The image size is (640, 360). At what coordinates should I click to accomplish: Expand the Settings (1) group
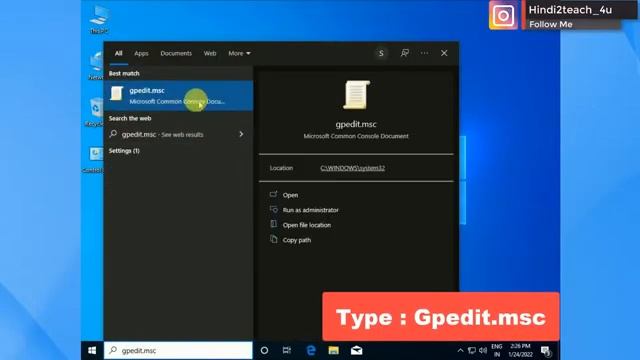[x=124, y=151]
